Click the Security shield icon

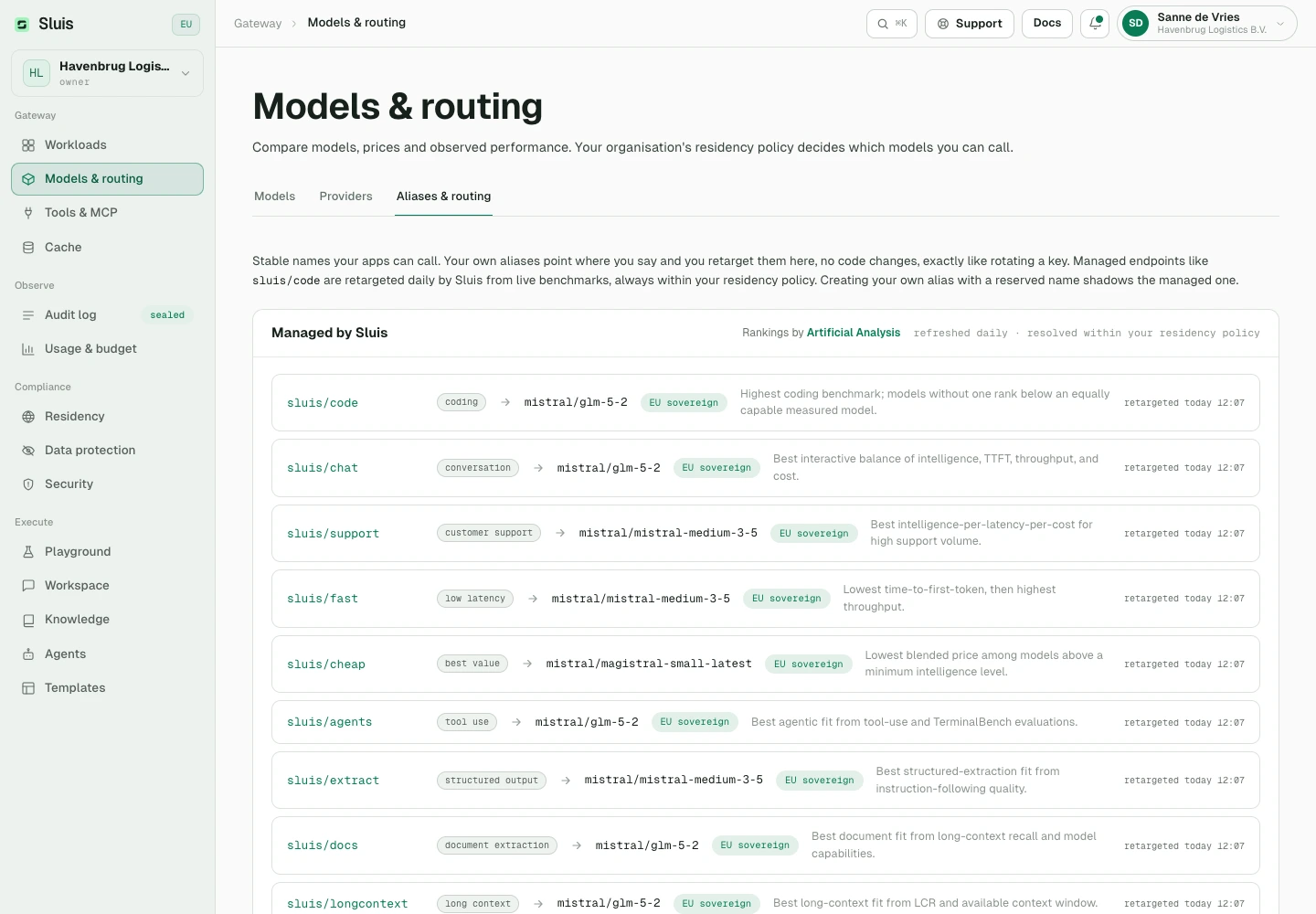(28, 484)
